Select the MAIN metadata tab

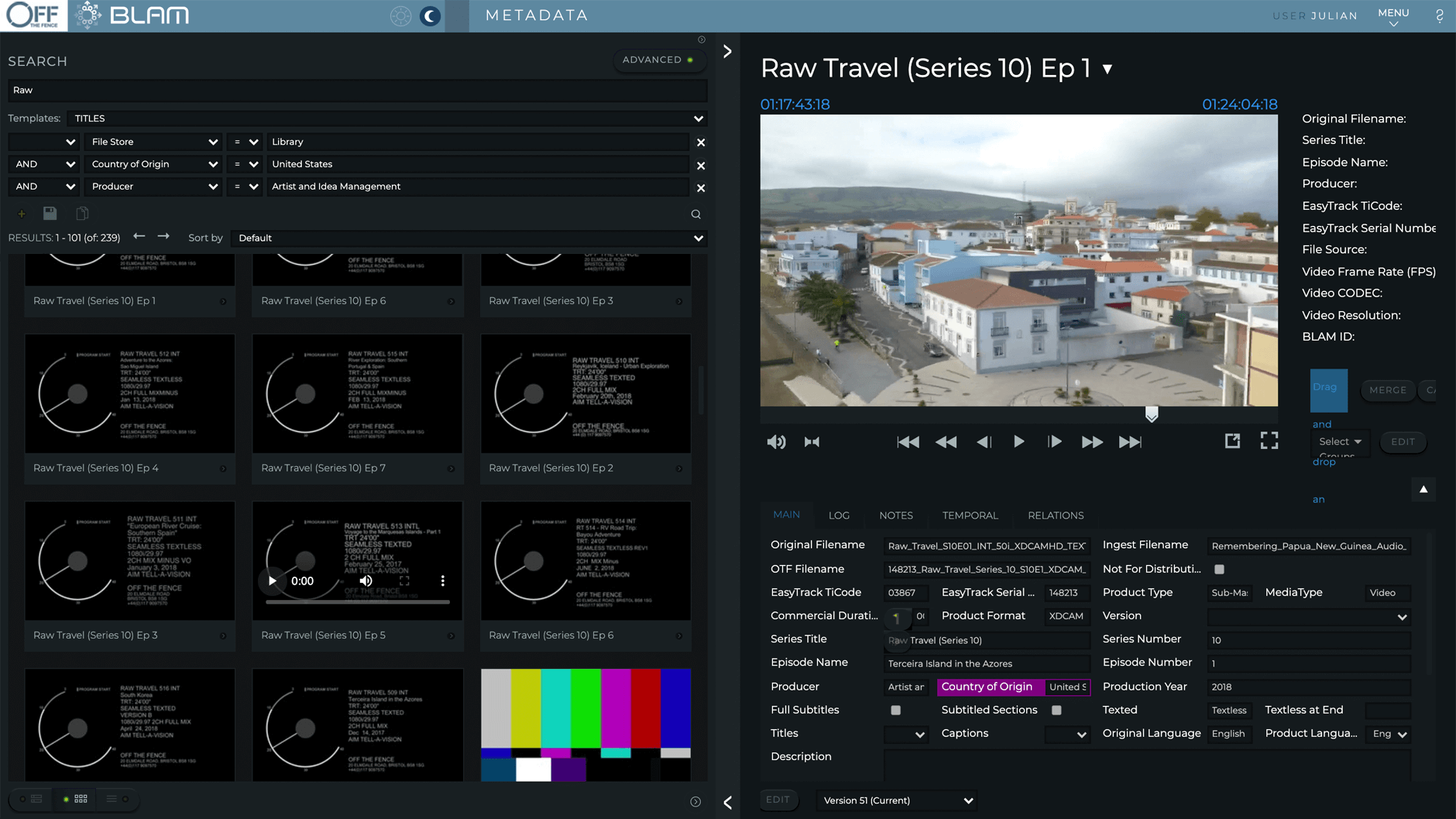[x=786, y=515]
